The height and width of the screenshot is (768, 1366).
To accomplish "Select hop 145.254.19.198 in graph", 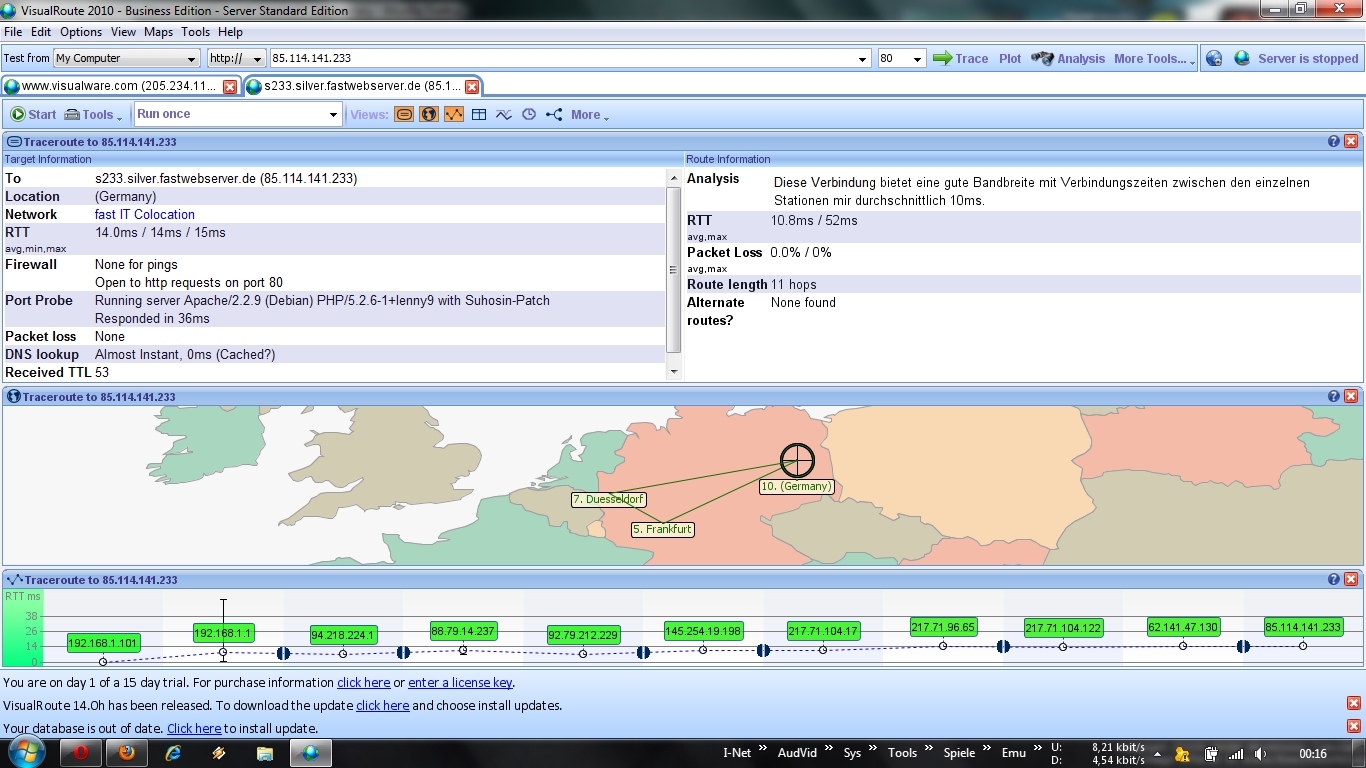I will pyautogui.click(x=703, y=631).
